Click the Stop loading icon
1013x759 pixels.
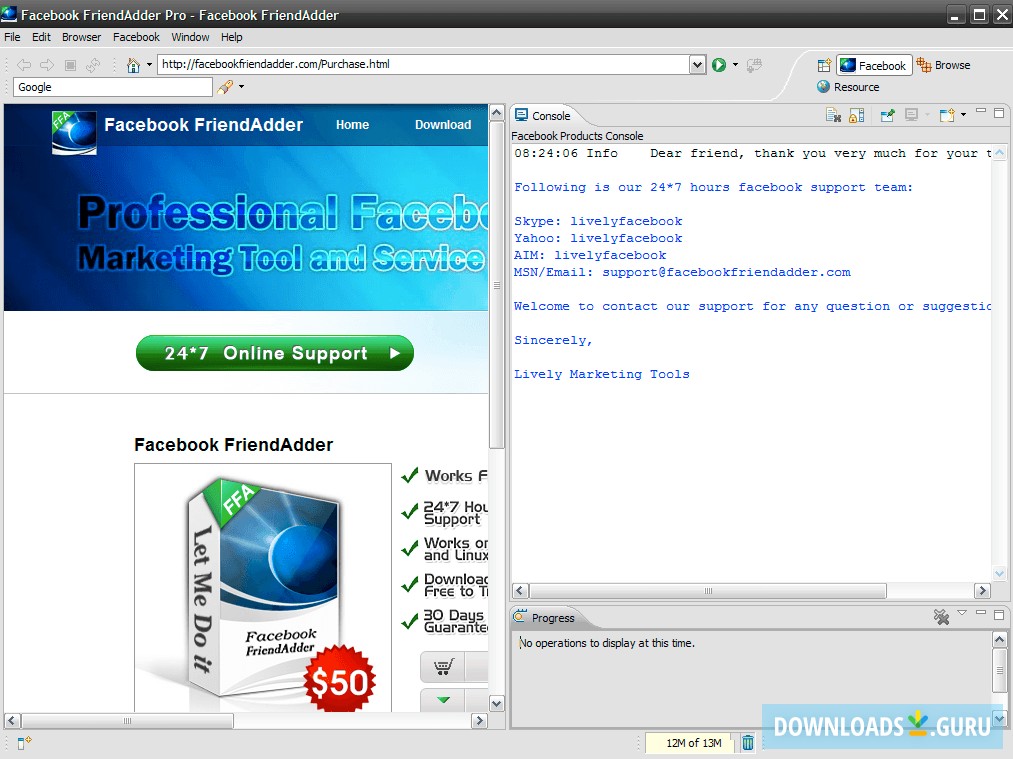(x=70, y=65)
